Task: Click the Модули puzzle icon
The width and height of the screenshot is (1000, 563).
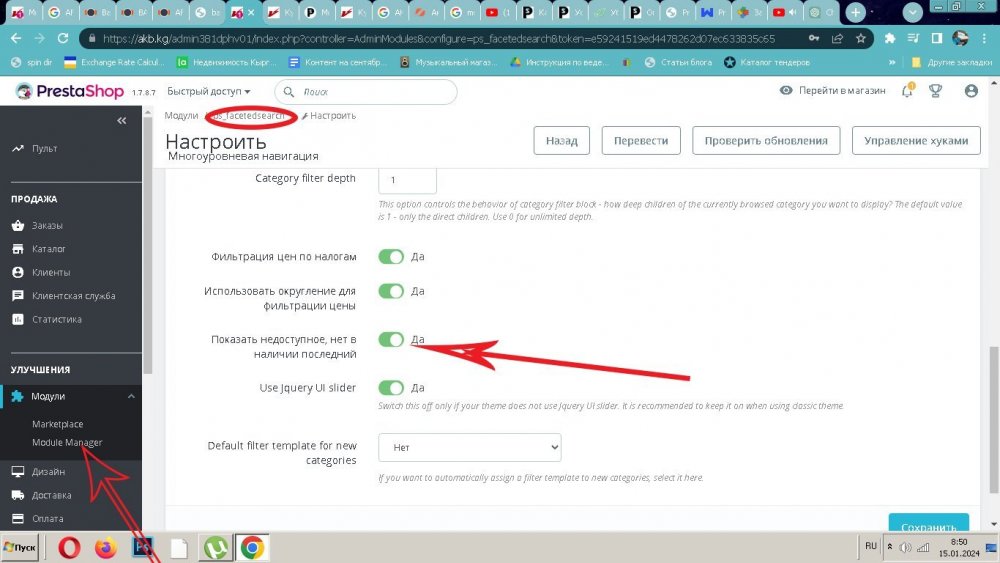Action: click(17, 396)
